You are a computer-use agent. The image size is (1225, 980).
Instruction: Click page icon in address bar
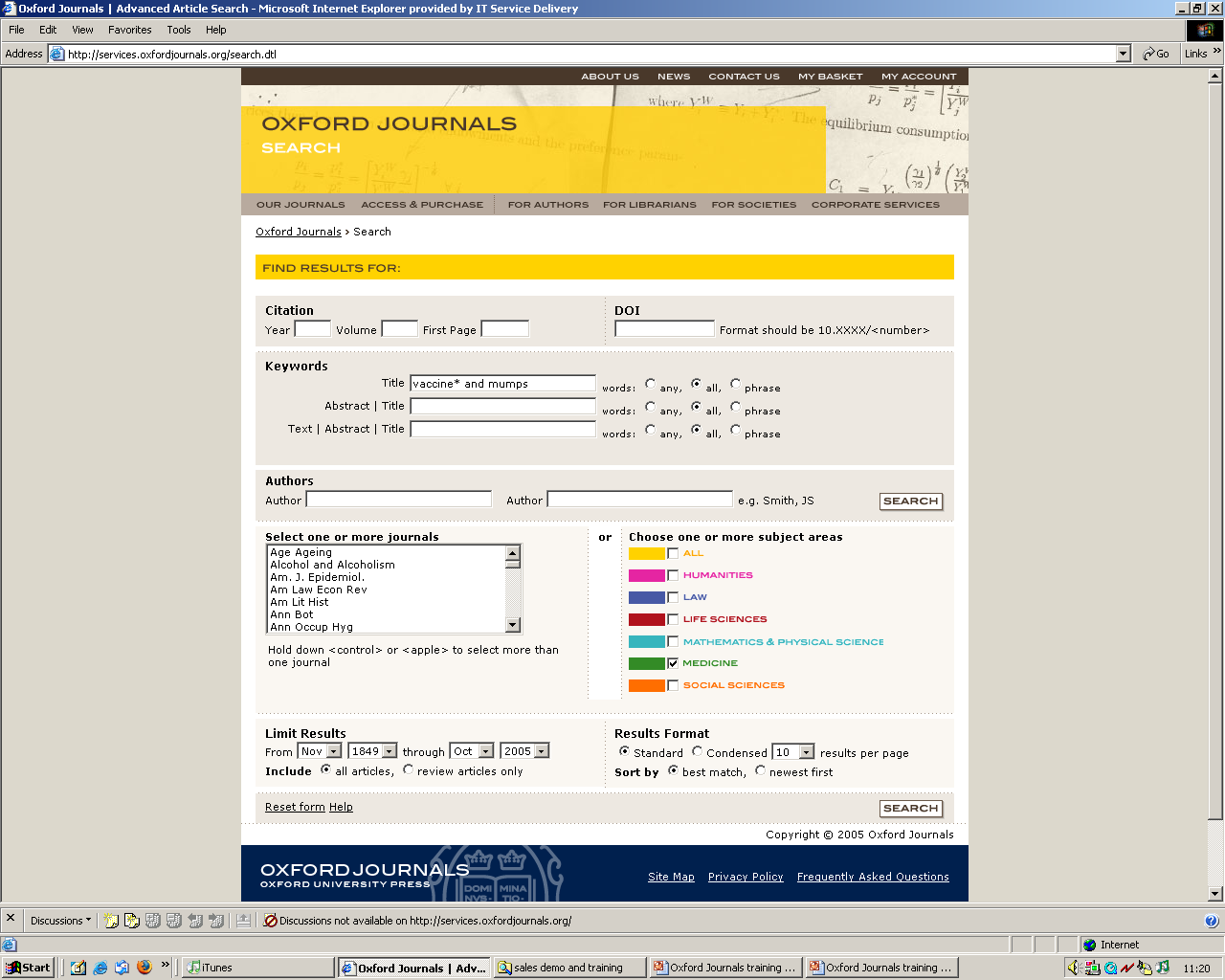pos(56,54)
